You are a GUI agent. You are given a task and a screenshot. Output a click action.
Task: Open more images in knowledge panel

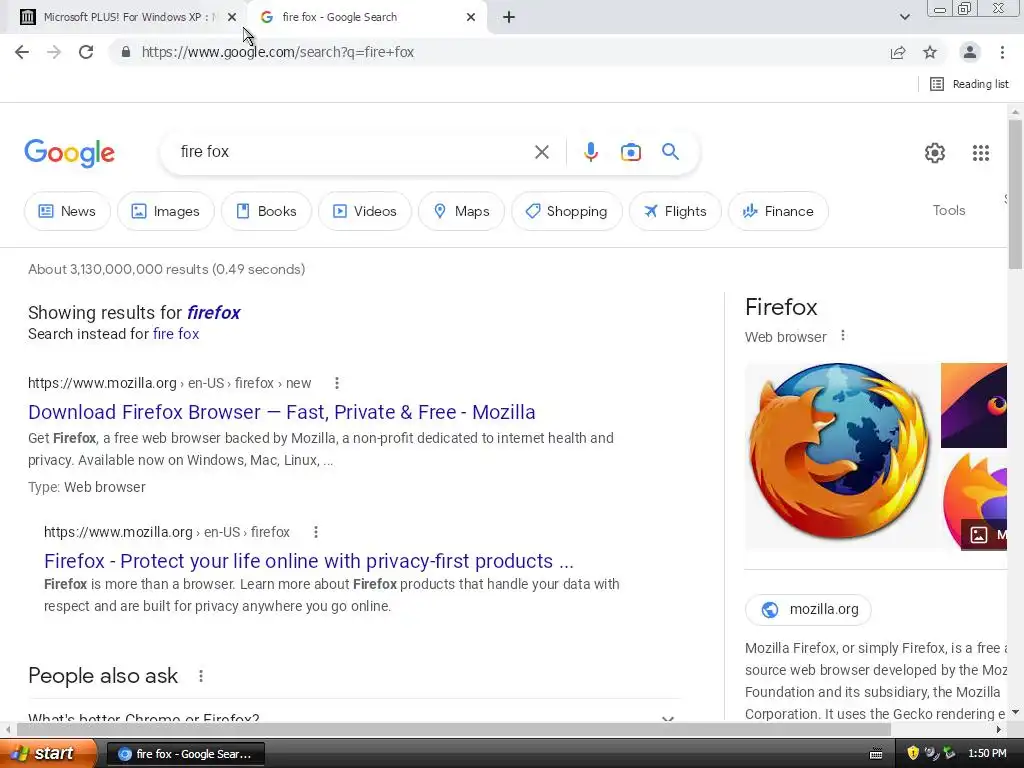pos(984,535)
